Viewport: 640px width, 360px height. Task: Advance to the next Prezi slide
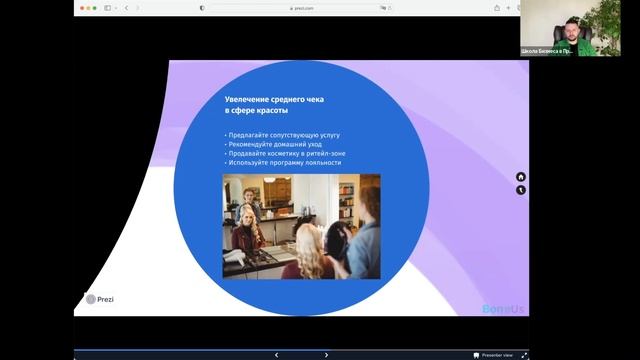coord(326,355)
